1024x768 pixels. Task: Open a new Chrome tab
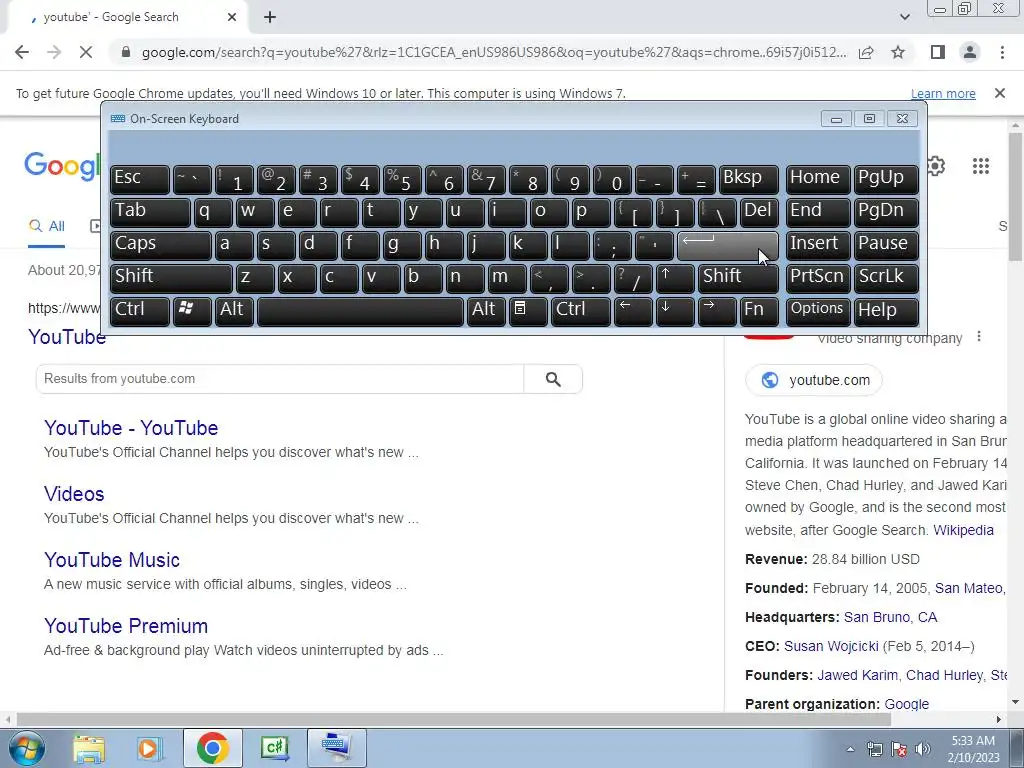(x=270, y=17)
